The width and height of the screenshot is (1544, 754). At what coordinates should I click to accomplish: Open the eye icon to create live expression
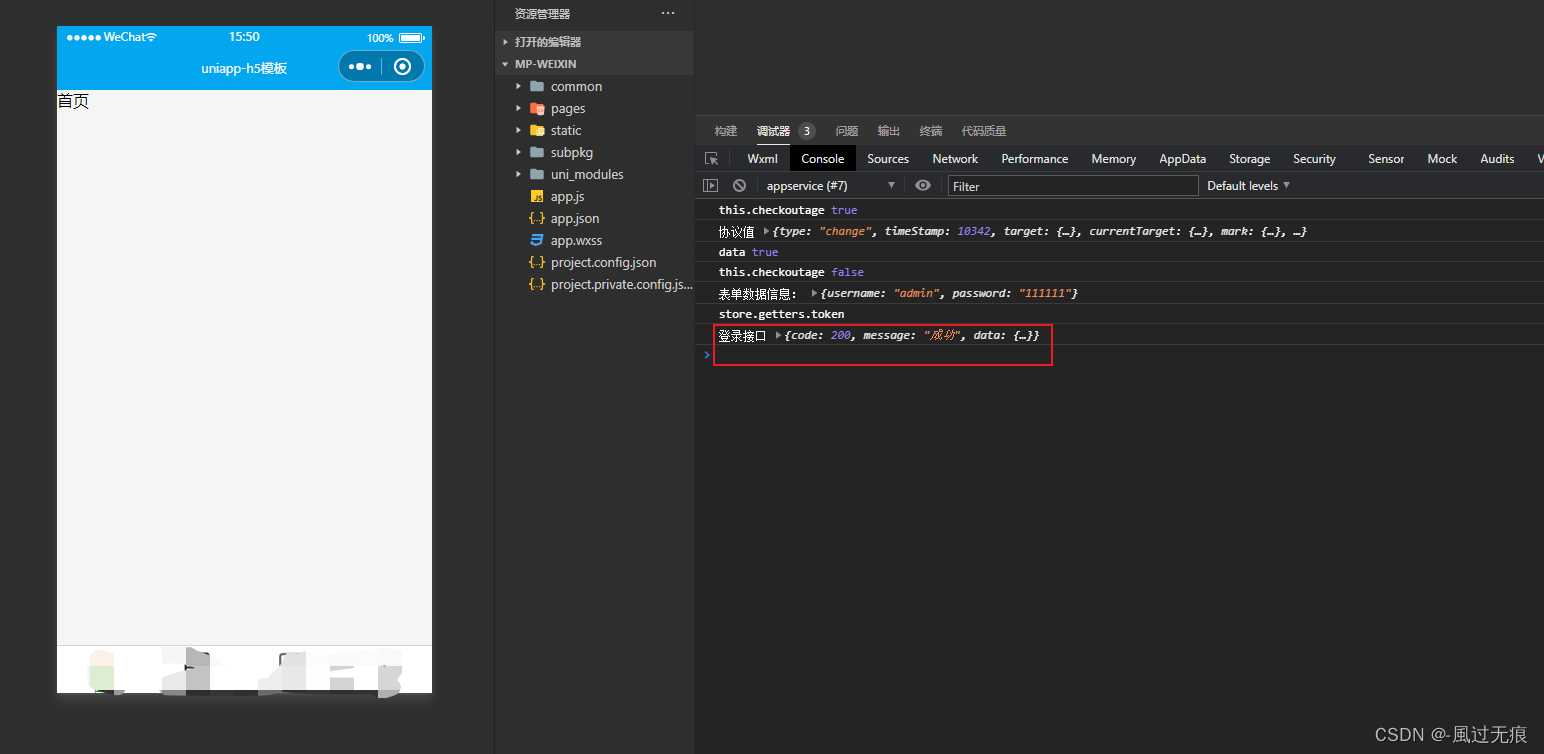click(922, 185)
